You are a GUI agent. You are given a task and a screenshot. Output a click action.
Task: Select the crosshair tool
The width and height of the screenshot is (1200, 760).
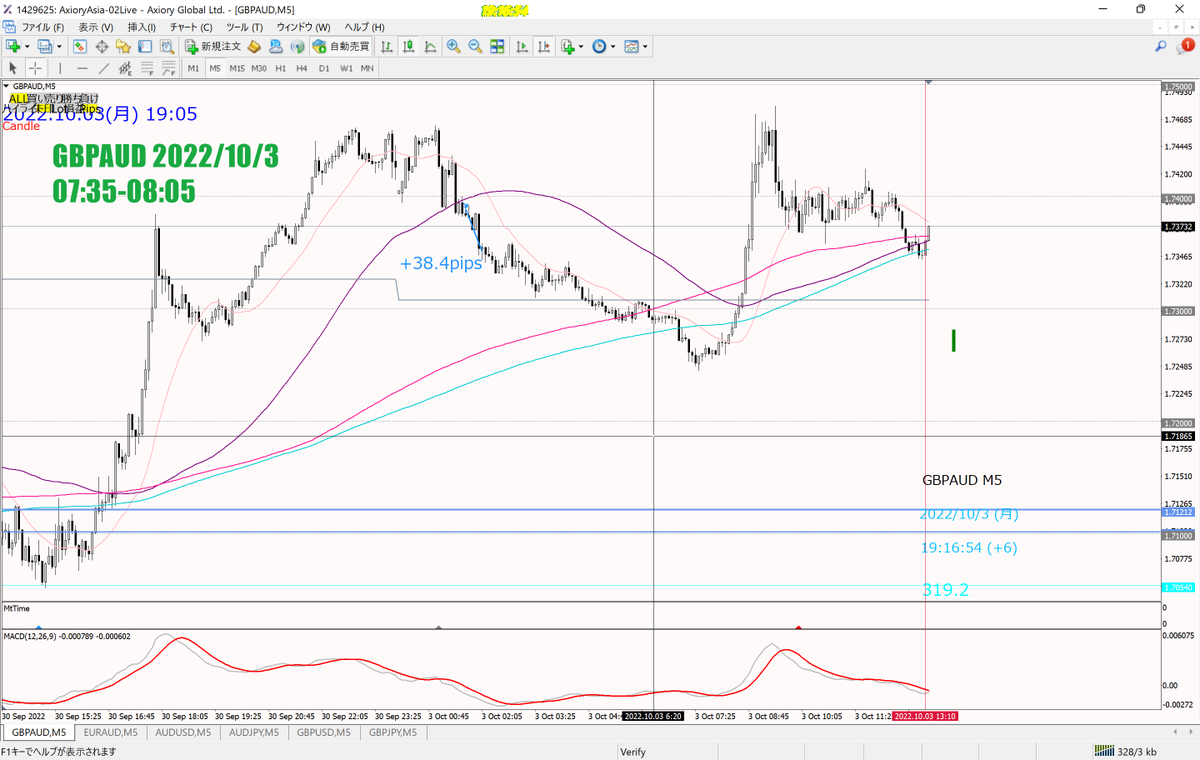(35, 68)
